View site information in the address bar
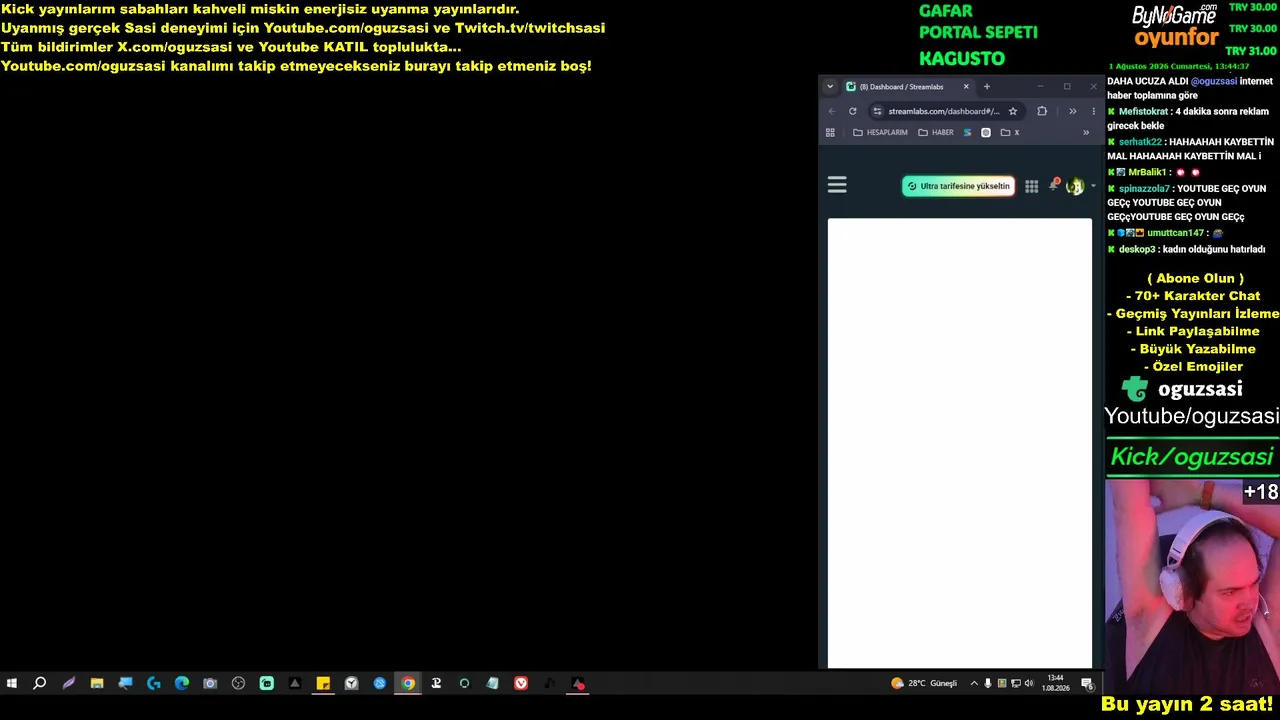 point(877,111)
